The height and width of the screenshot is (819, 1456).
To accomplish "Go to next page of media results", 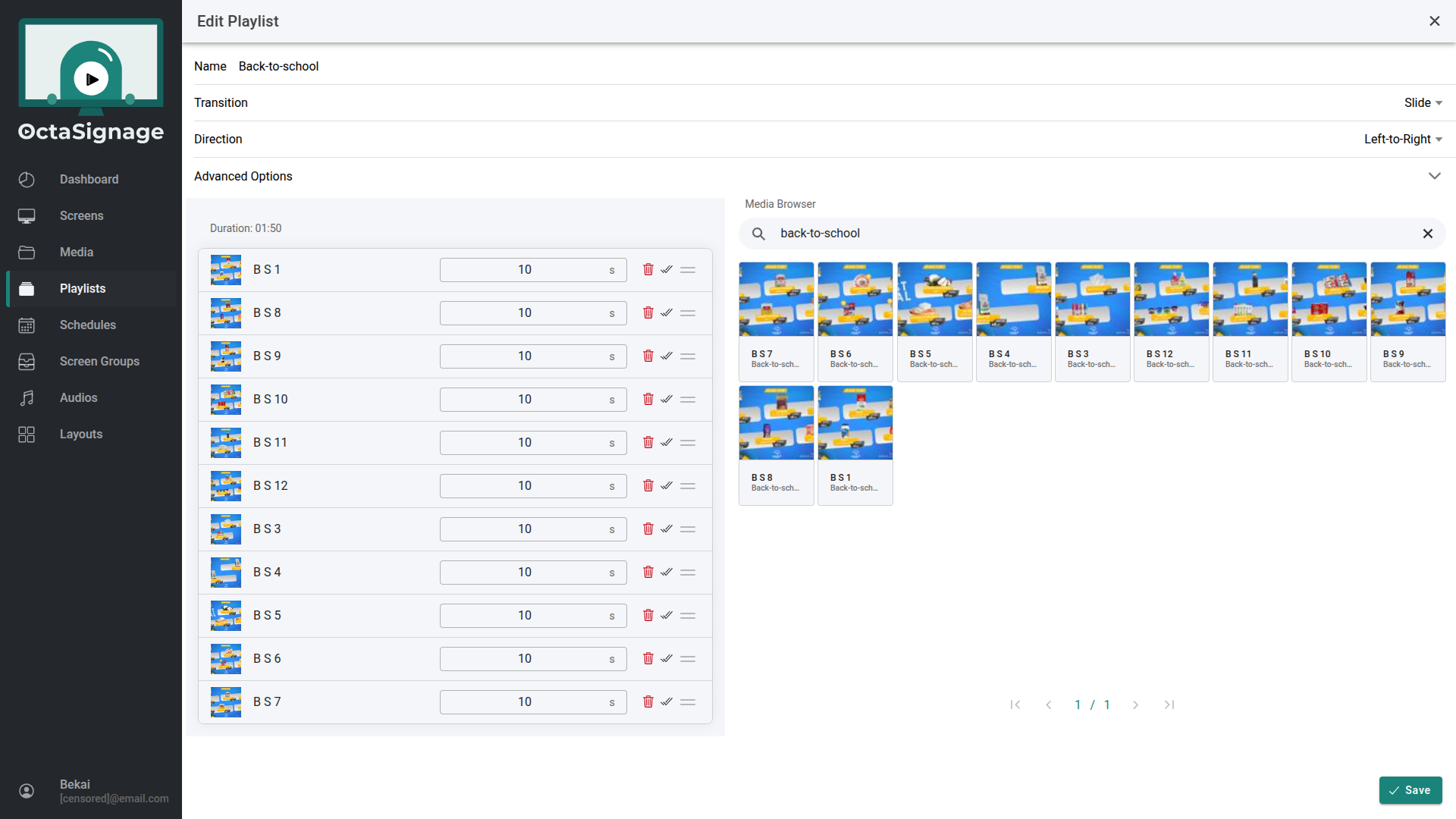I will pyautogui.click(x=1135, y=704).
